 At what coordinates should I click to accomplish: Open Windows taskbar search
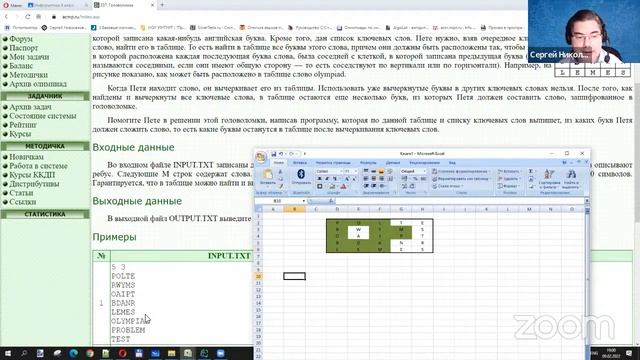pyautogui.click(x=24, y=353)
